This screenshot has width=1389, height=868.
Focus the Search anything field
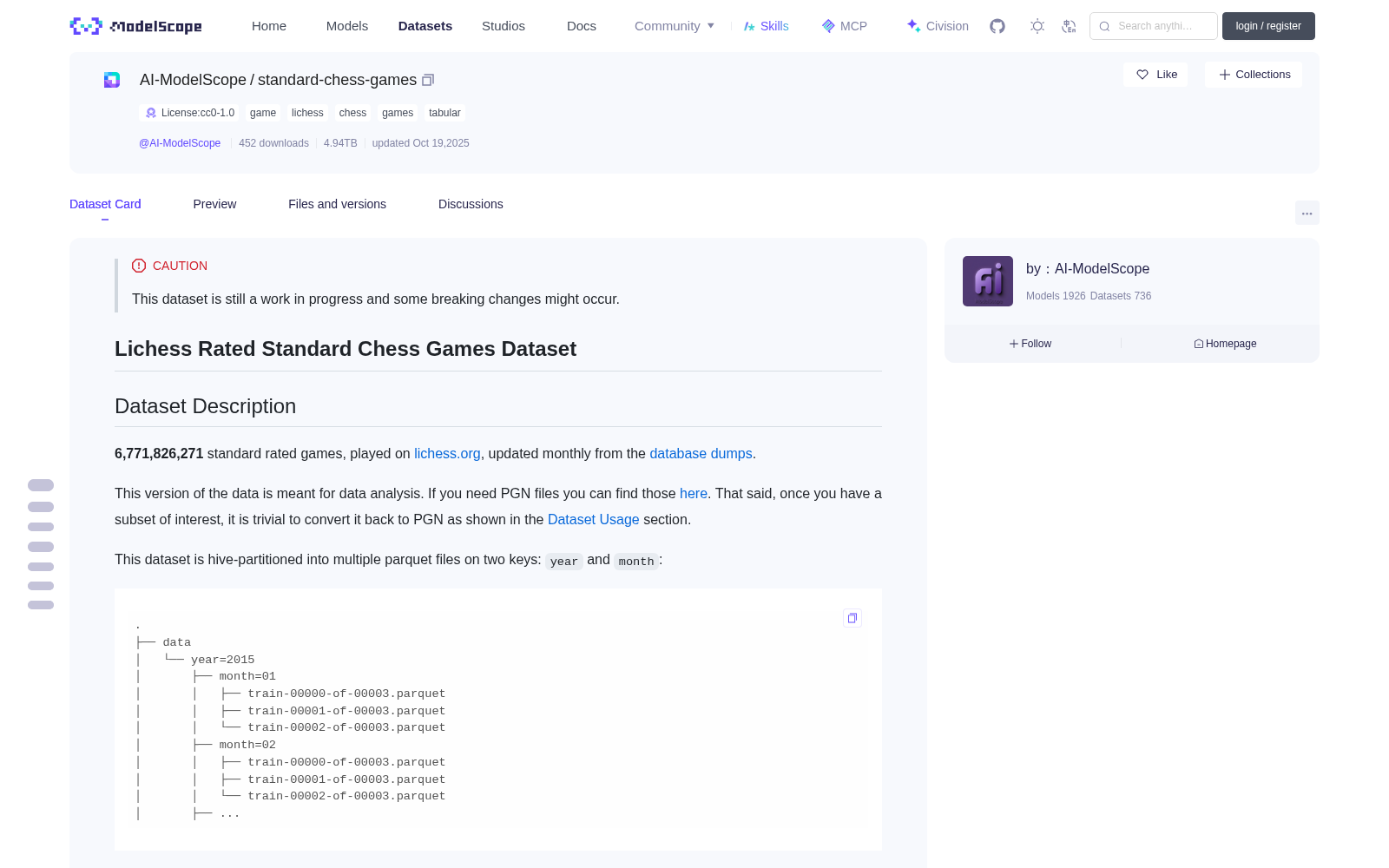(x=1154, y=26)
